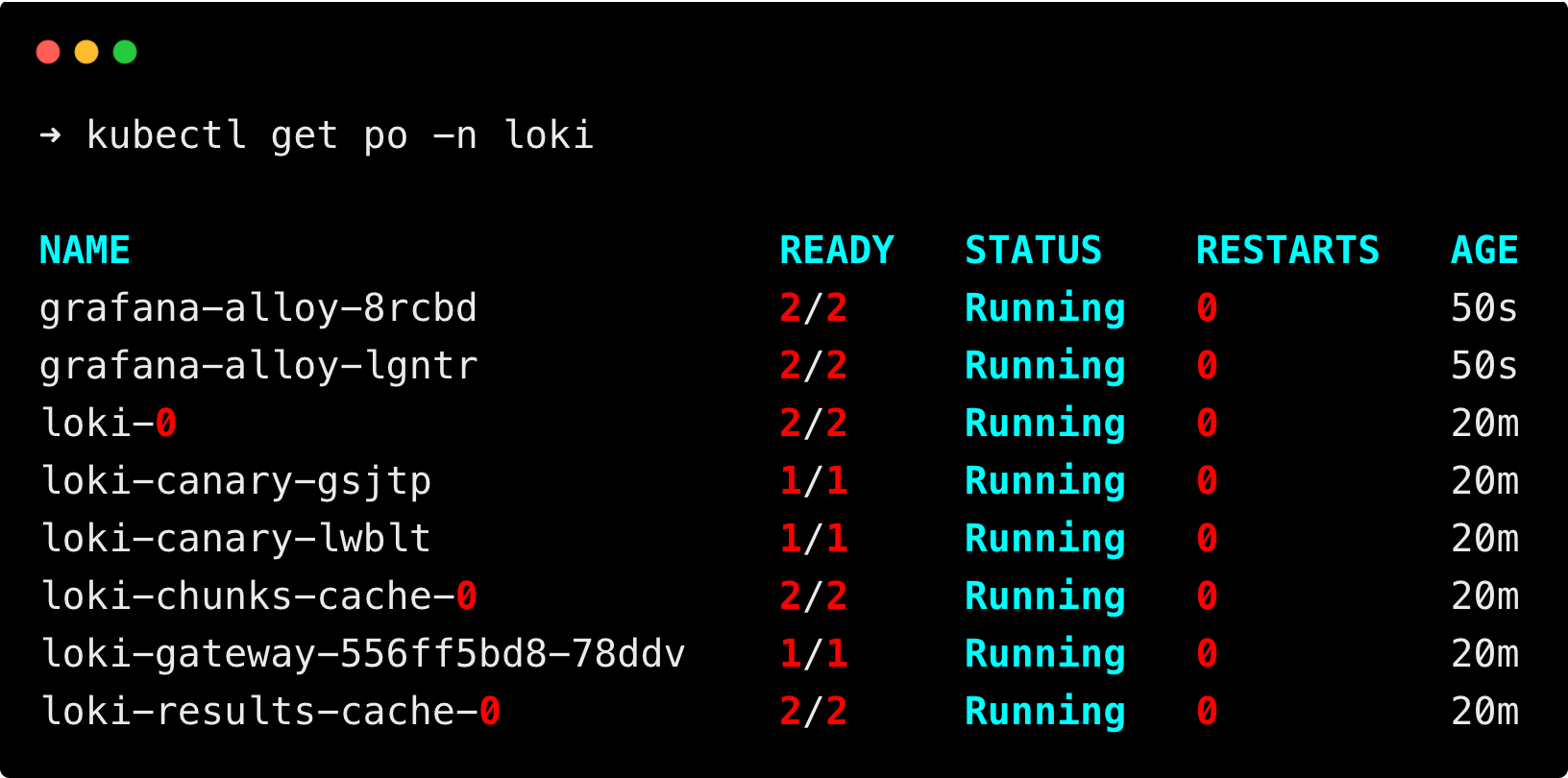
Task: Click the kubectl get po command text
Action: (x=340, y=135)
